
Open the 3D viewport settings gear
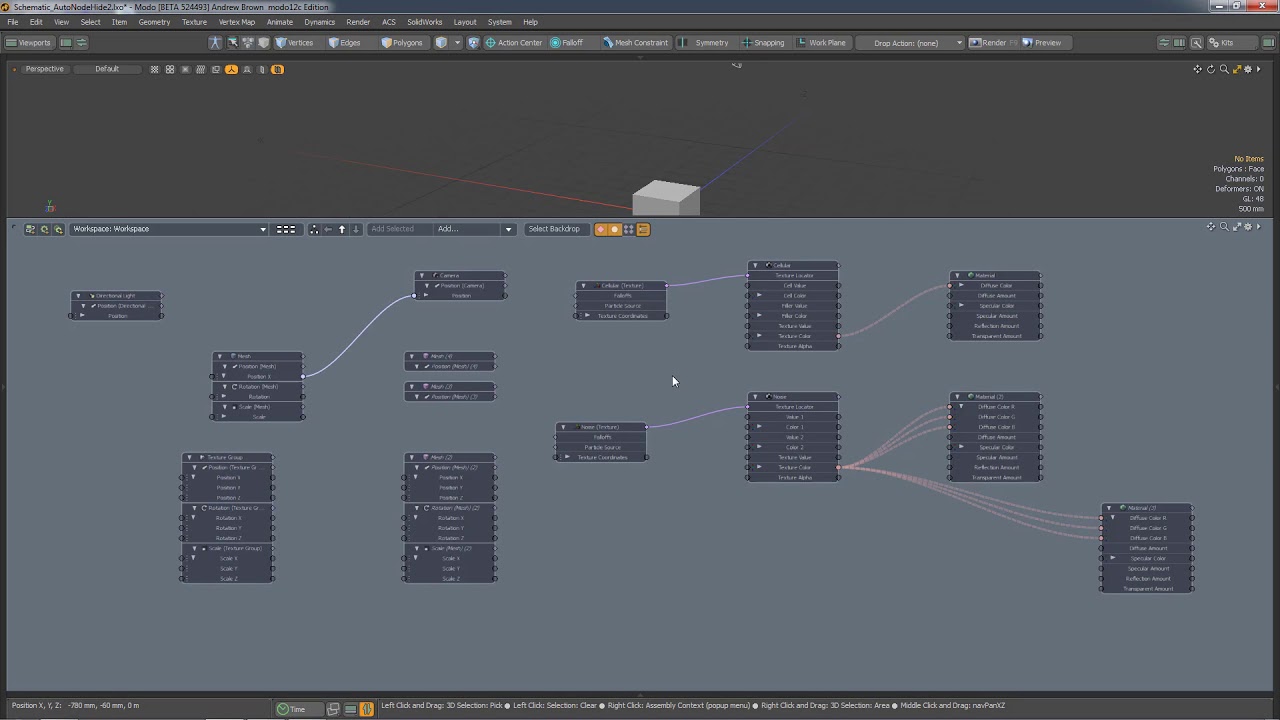pos(1248,69)
